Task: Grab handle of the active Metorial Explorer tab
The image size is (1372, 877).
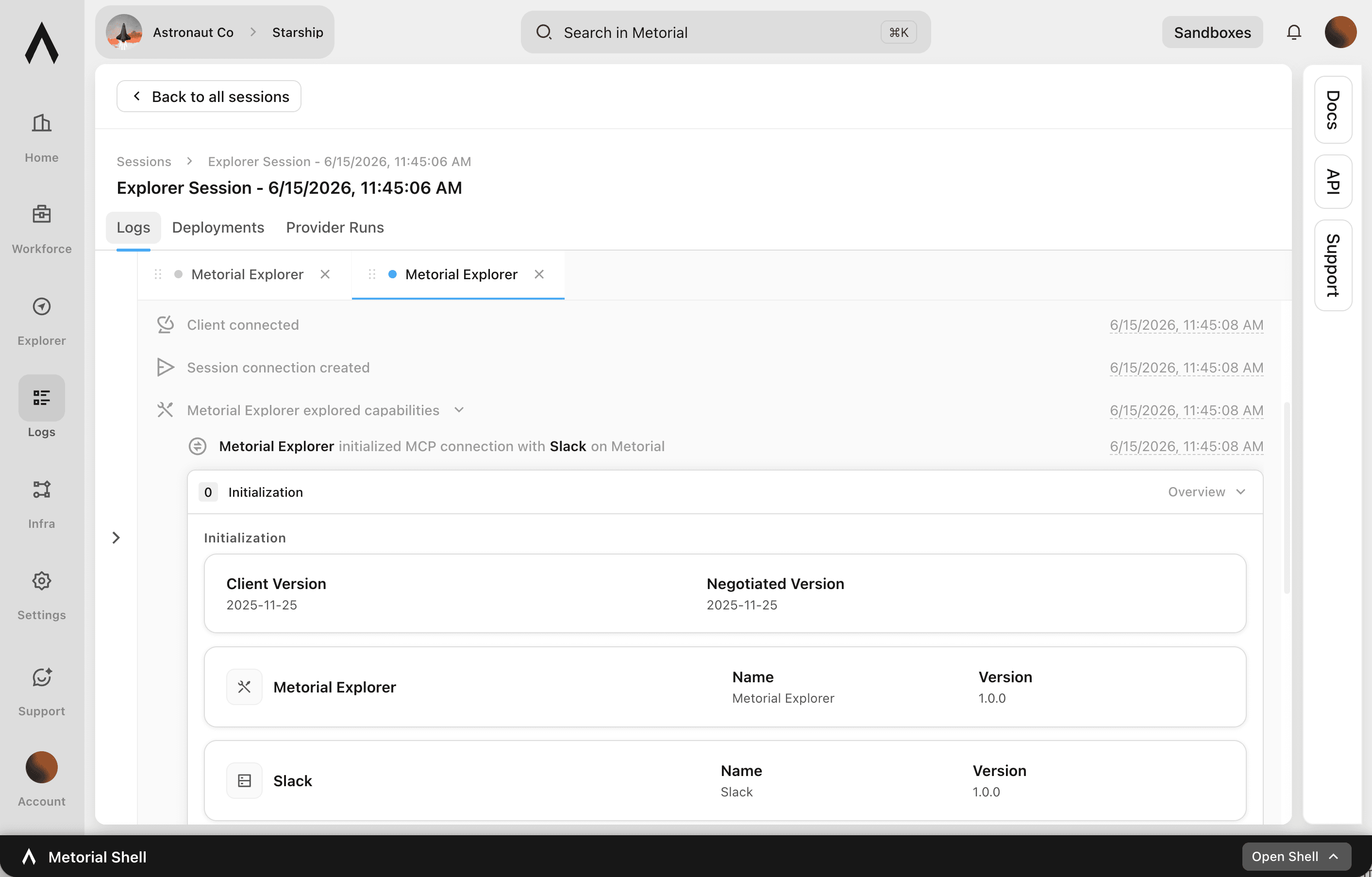Action: [372, 275]
